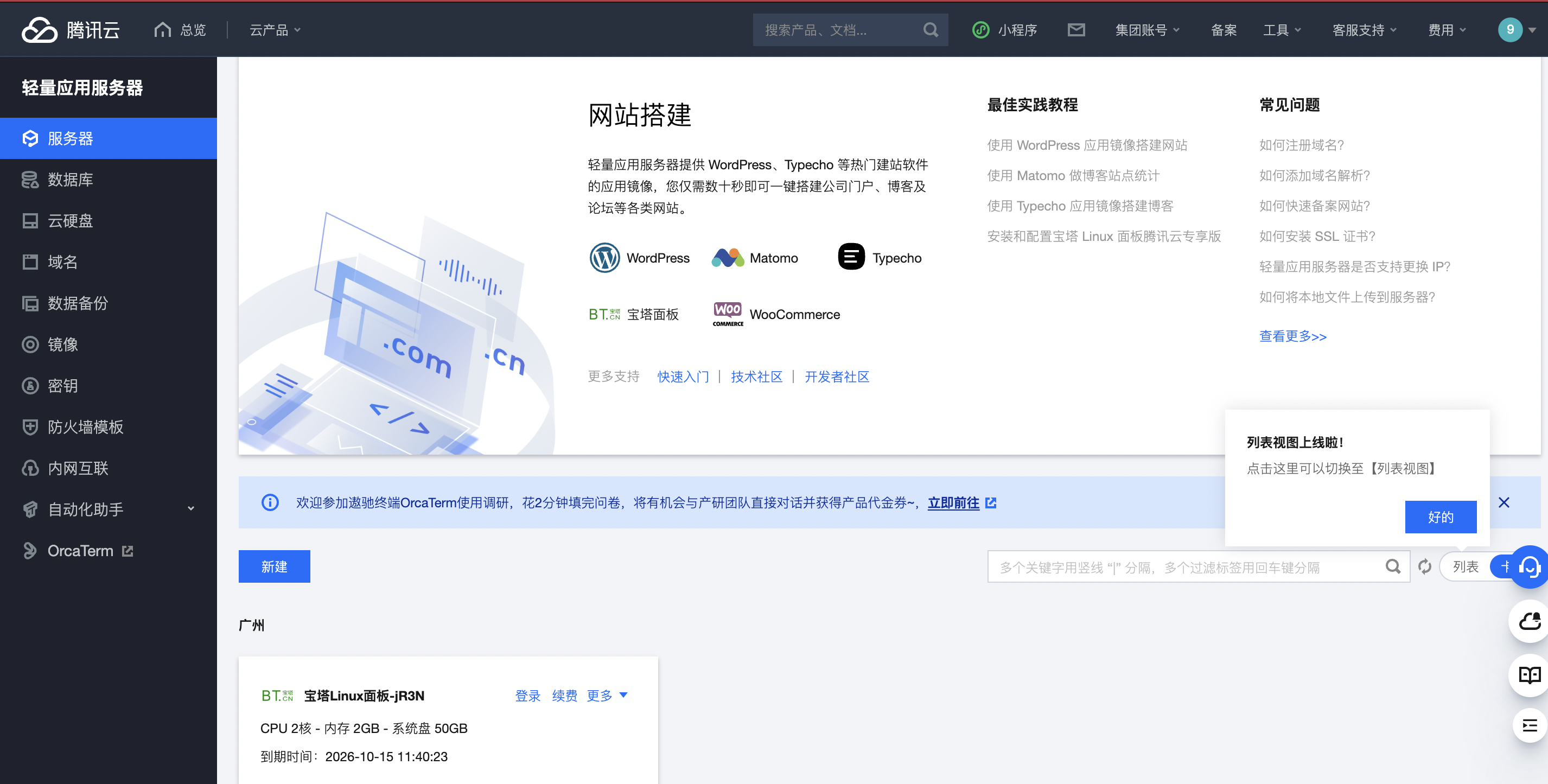The image size is (1548, 784).
Task: Open 如何注册域名? FAQ
Action: click(1302, 145)
